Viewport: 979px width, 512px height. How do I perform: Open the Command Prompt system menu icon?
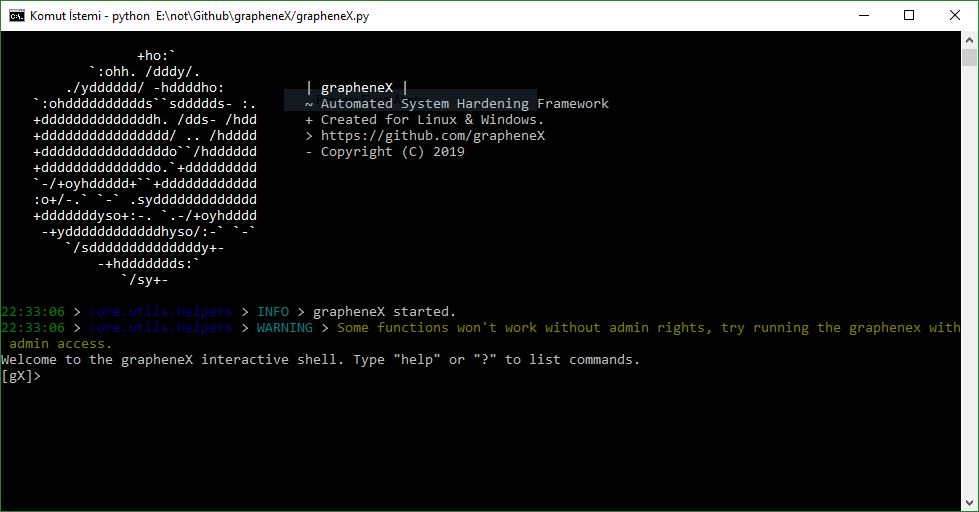16,16
